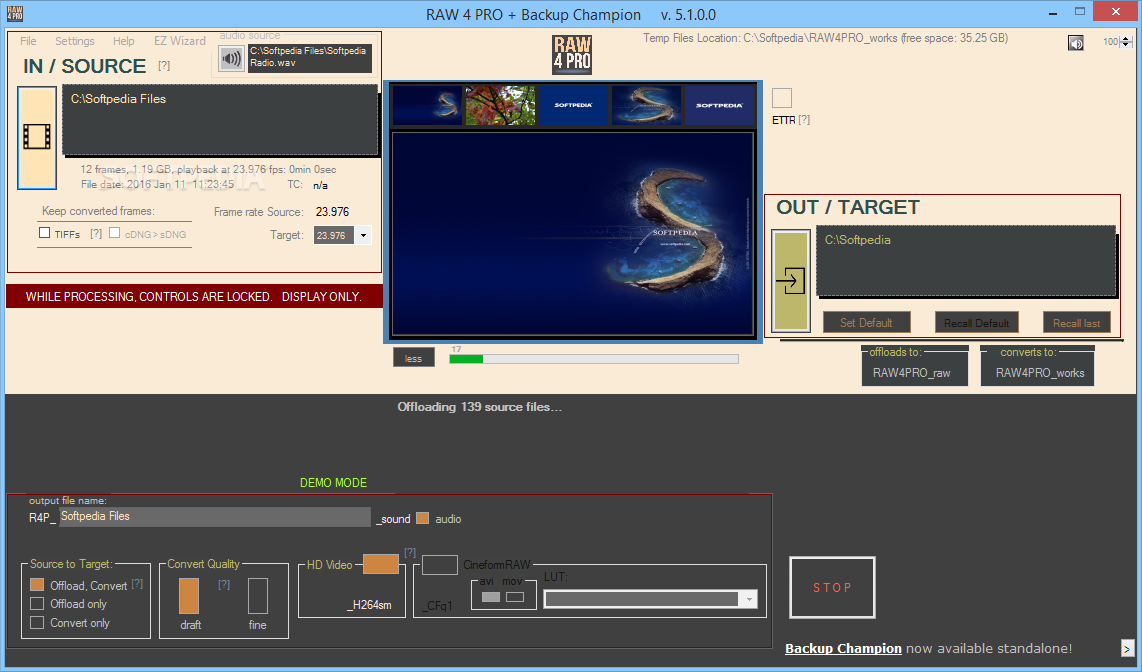Open the LUT dropdown
Image resolution: width=1142 pixels, height=672 pixels.
pos(749,598)
